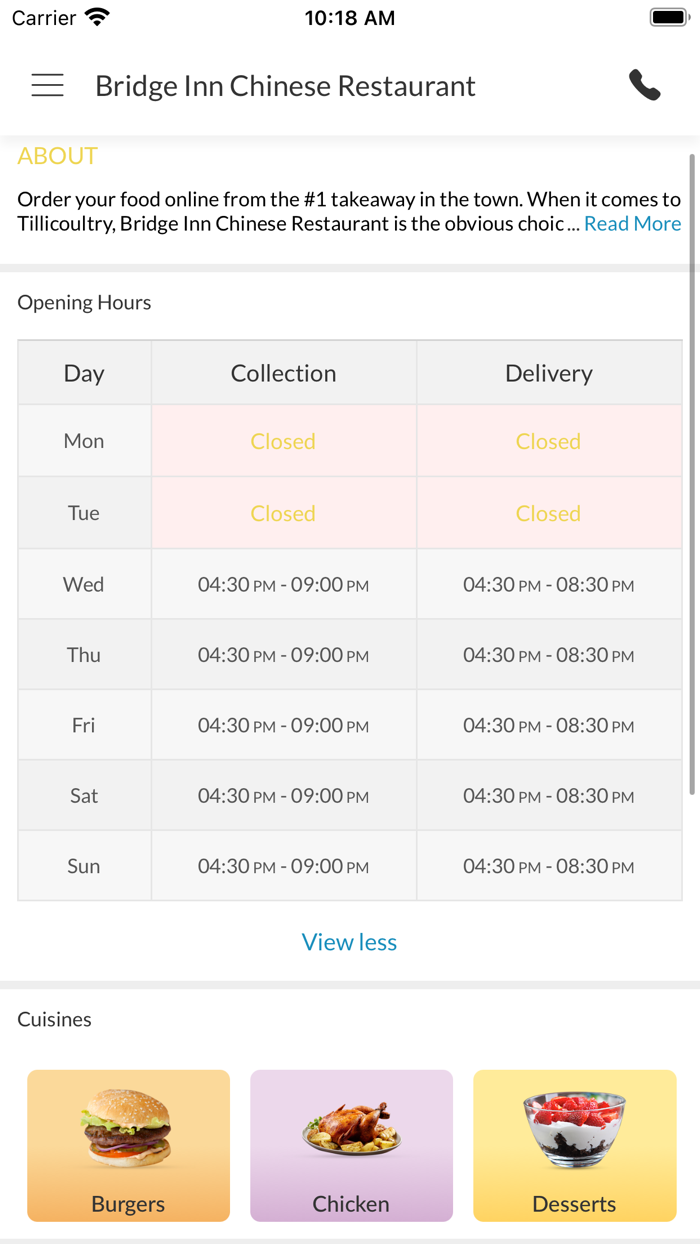This screenshot has width=700, height=1244.
Task: Tap the Wi-Fi status icon
Action: (x=97, y=17)
